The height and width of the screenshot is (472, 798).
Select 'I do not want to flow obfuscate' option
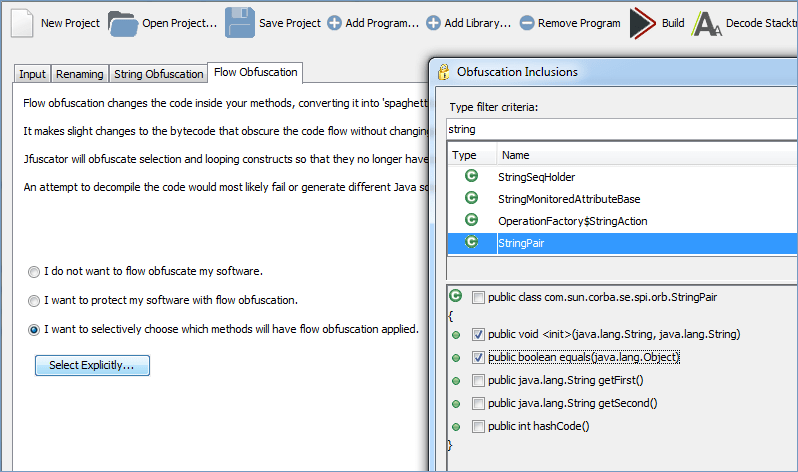pyautogui.click(x=35, y=271)
